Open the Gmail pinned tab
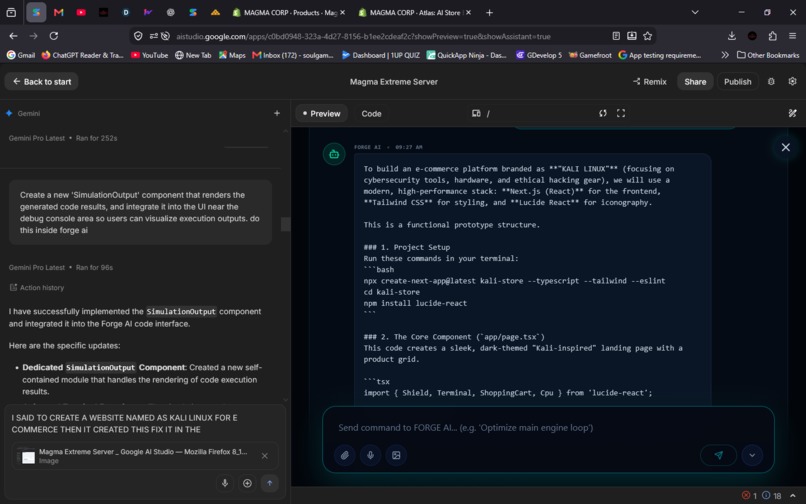The image size is (806, 504). (x=59, y=12)
